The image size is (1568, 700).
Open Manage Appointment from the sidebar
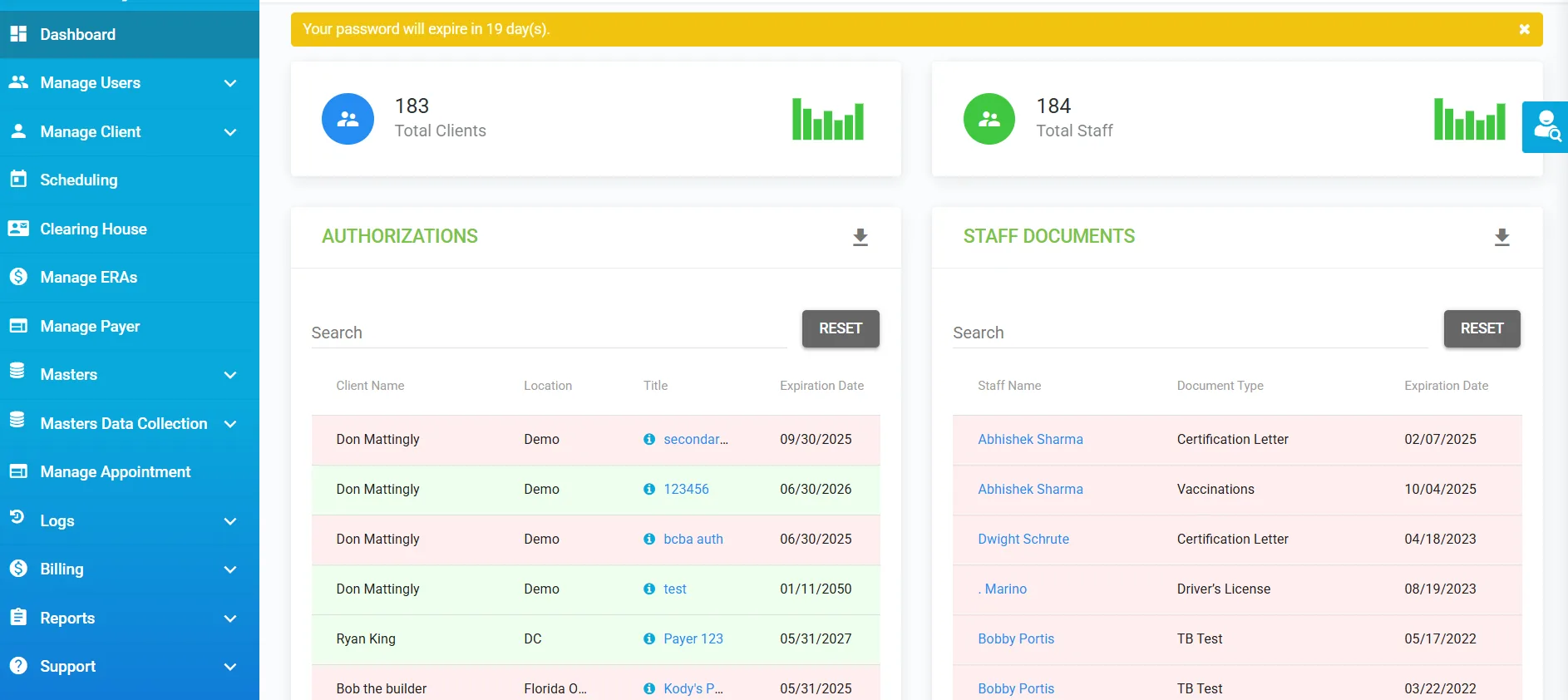[x=130, y=471]
